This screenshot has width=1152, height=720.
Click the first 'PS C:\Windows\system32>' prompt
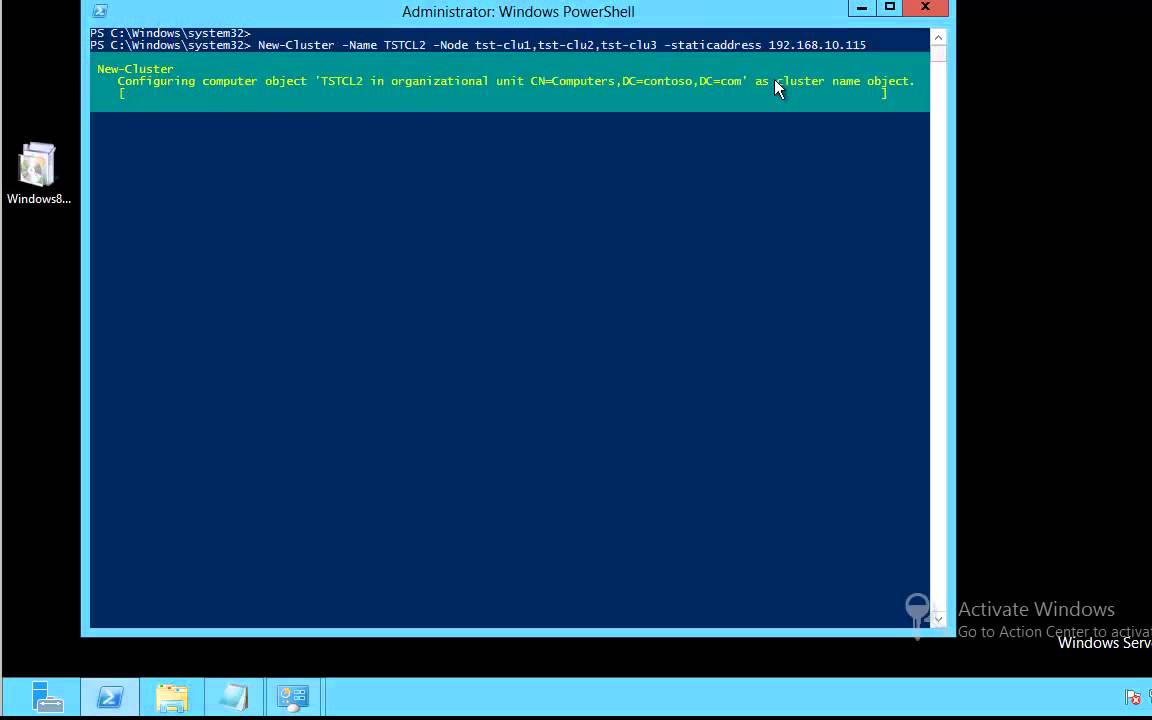coord(170,33)
